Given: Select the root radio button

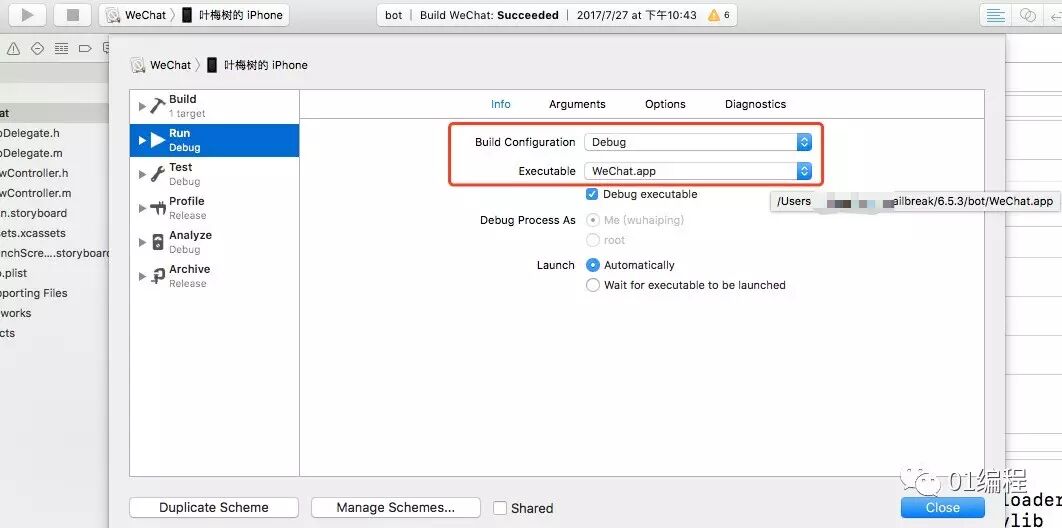Looking at the screenshot, I should tap(593, 240).
